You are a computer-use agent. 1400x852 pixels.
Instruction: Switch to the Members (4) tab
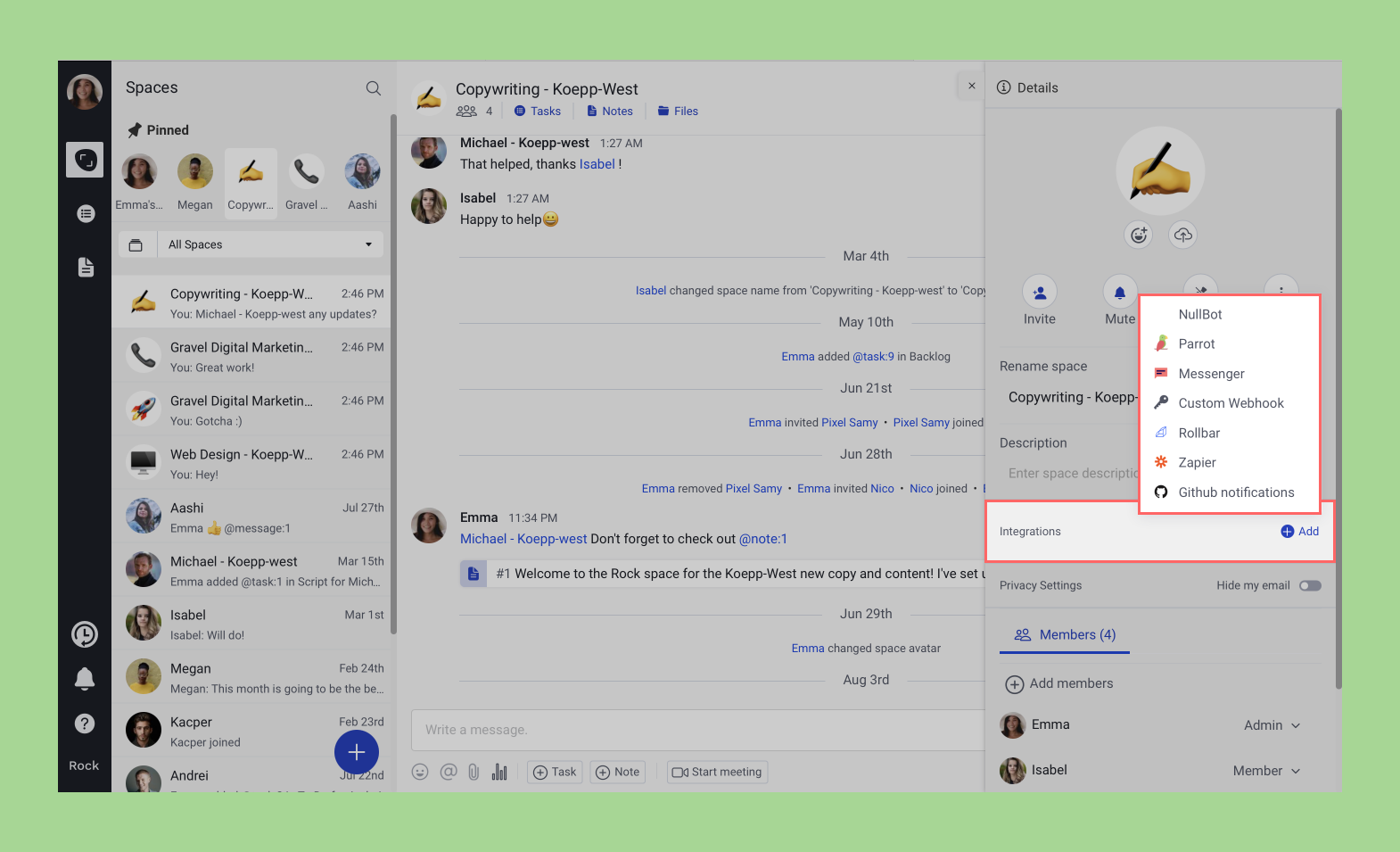point(1065,635)
